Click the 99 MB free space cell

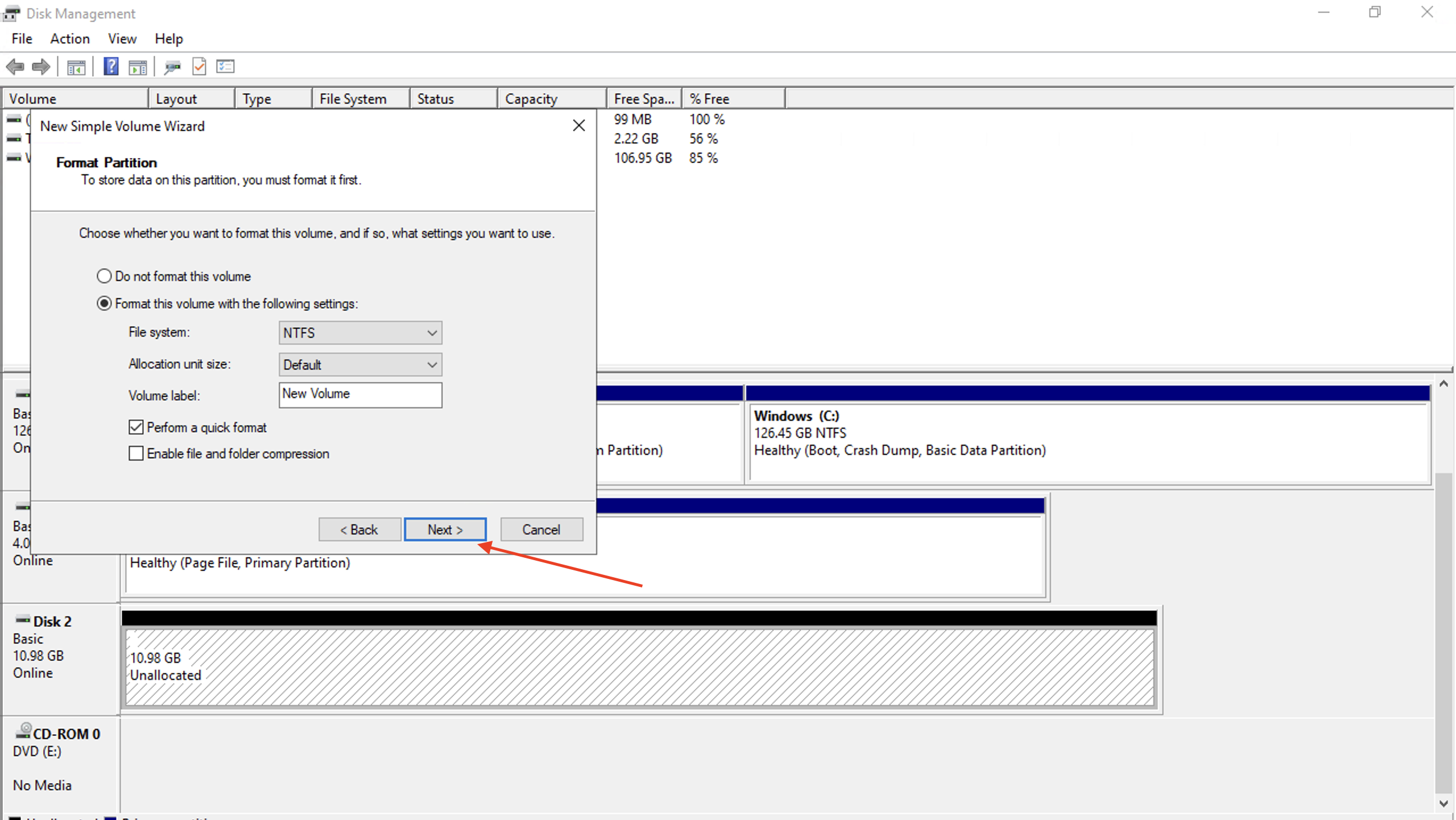[632, 119]
